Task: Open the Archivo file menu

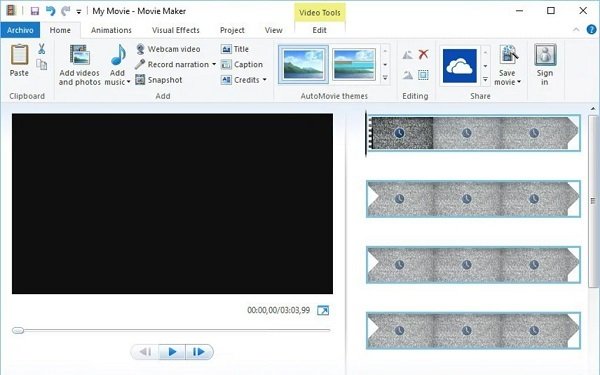Action: click(20, 30)
